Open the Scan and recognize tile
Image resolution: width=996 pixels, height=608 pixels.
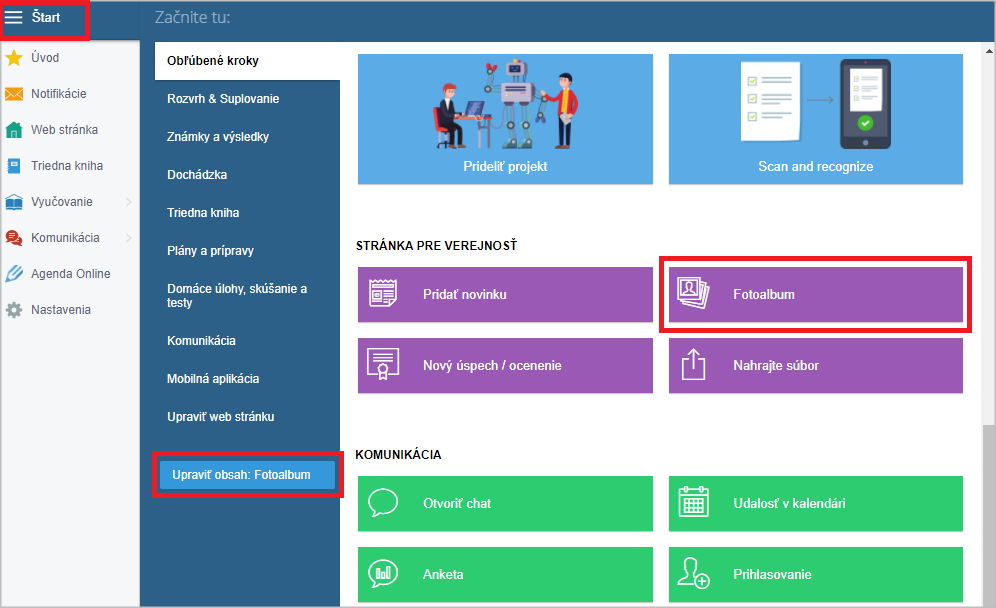(x=816, y=119)
